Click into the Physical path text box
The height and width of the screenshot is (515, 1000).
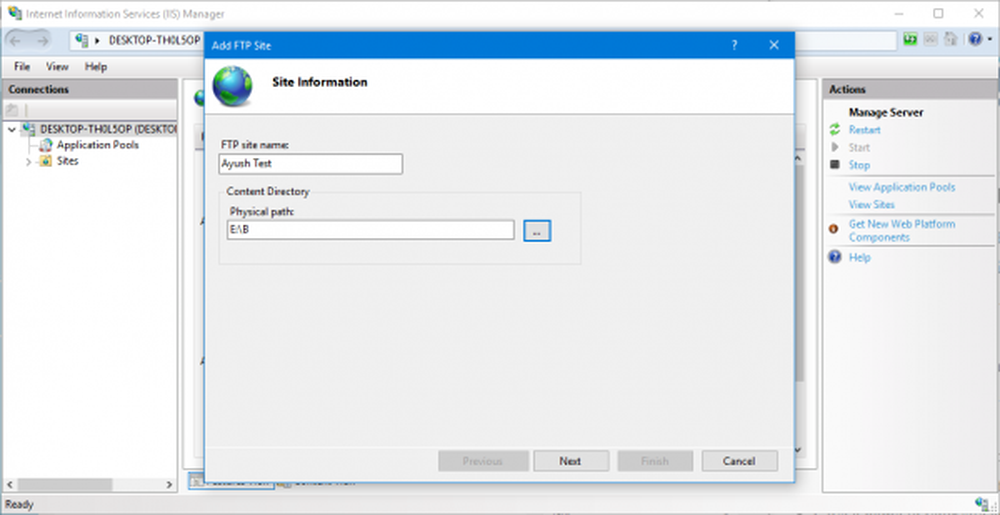tap(370, 230)
